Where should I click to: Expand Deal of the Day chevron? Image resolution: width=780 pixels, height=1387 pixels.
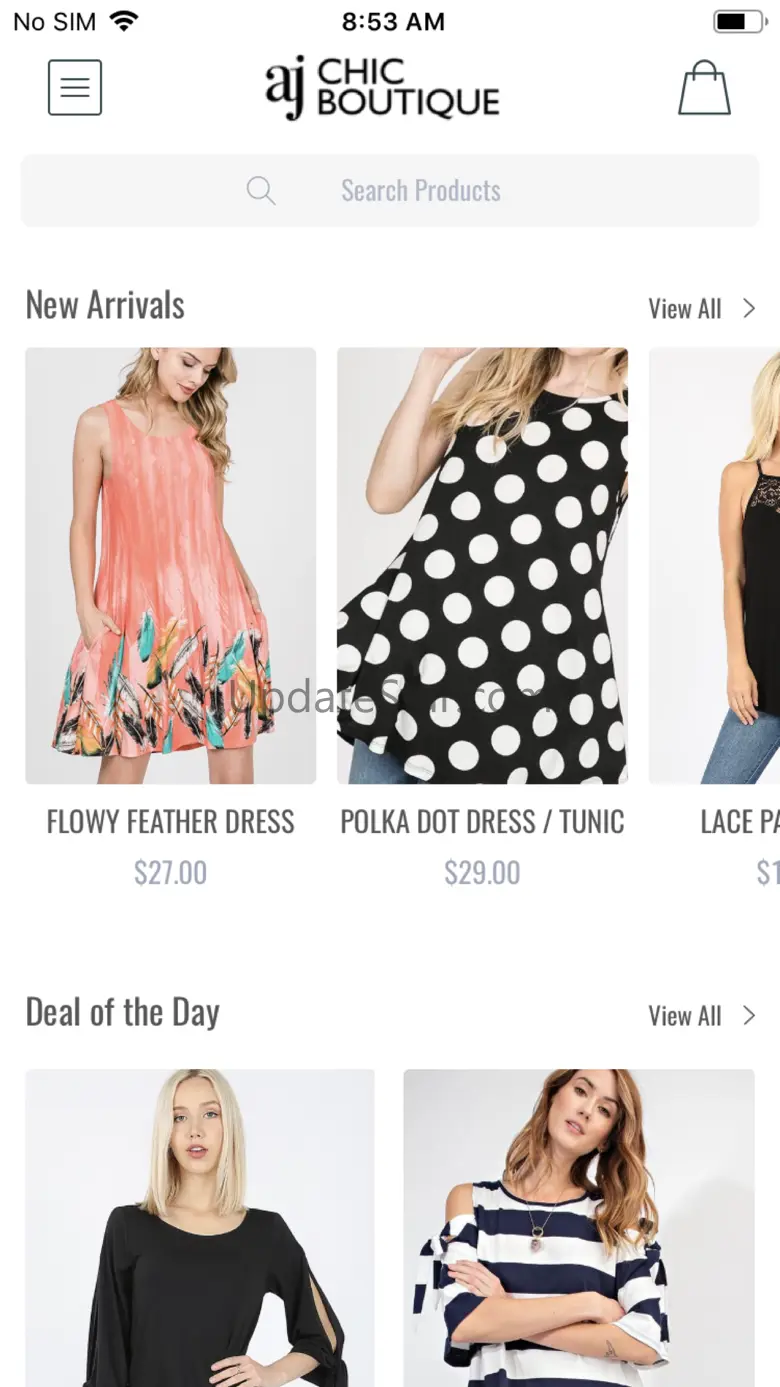point(749,1016)
